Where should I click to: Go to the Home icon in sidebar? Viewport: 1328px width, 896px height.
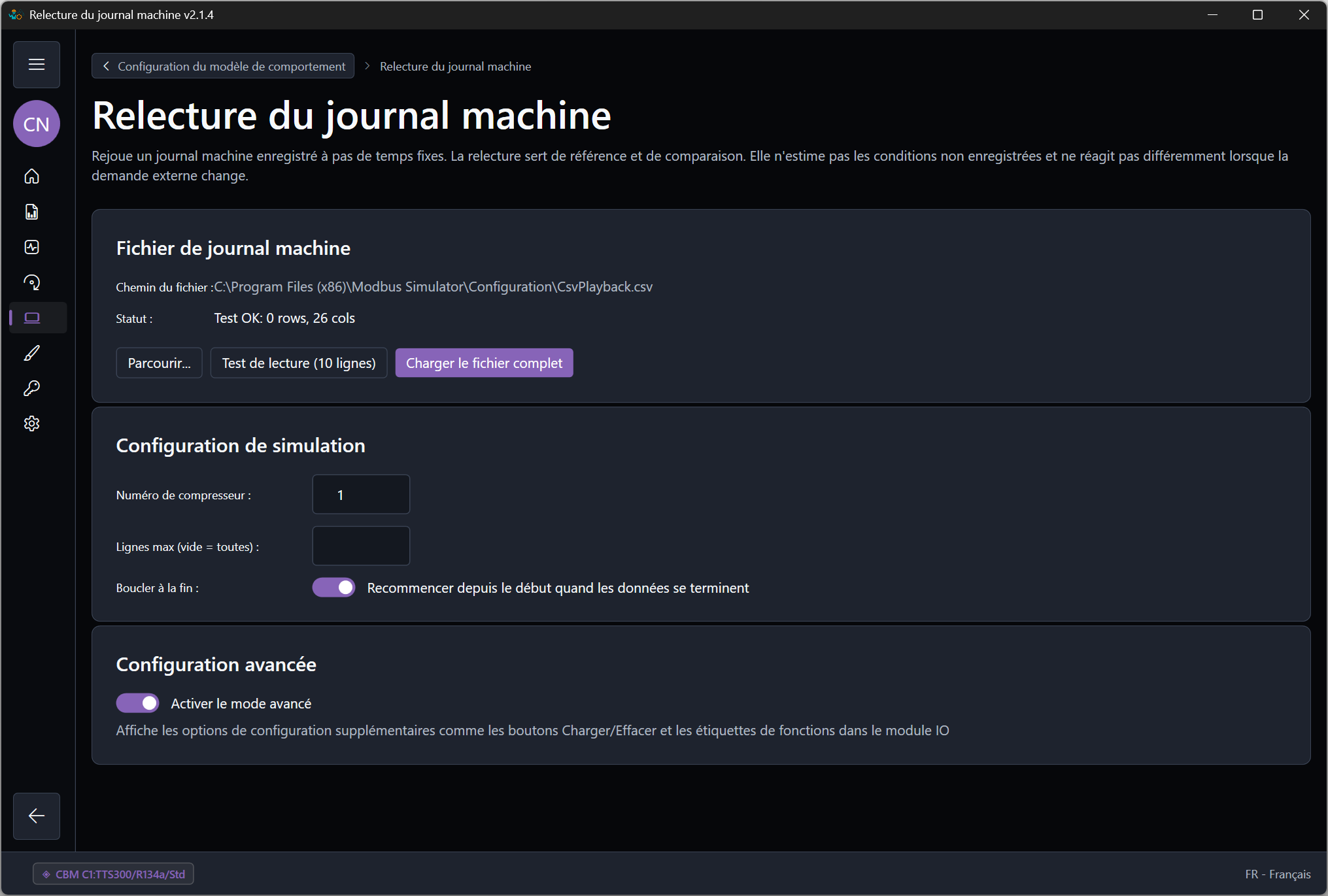point(32,176)
